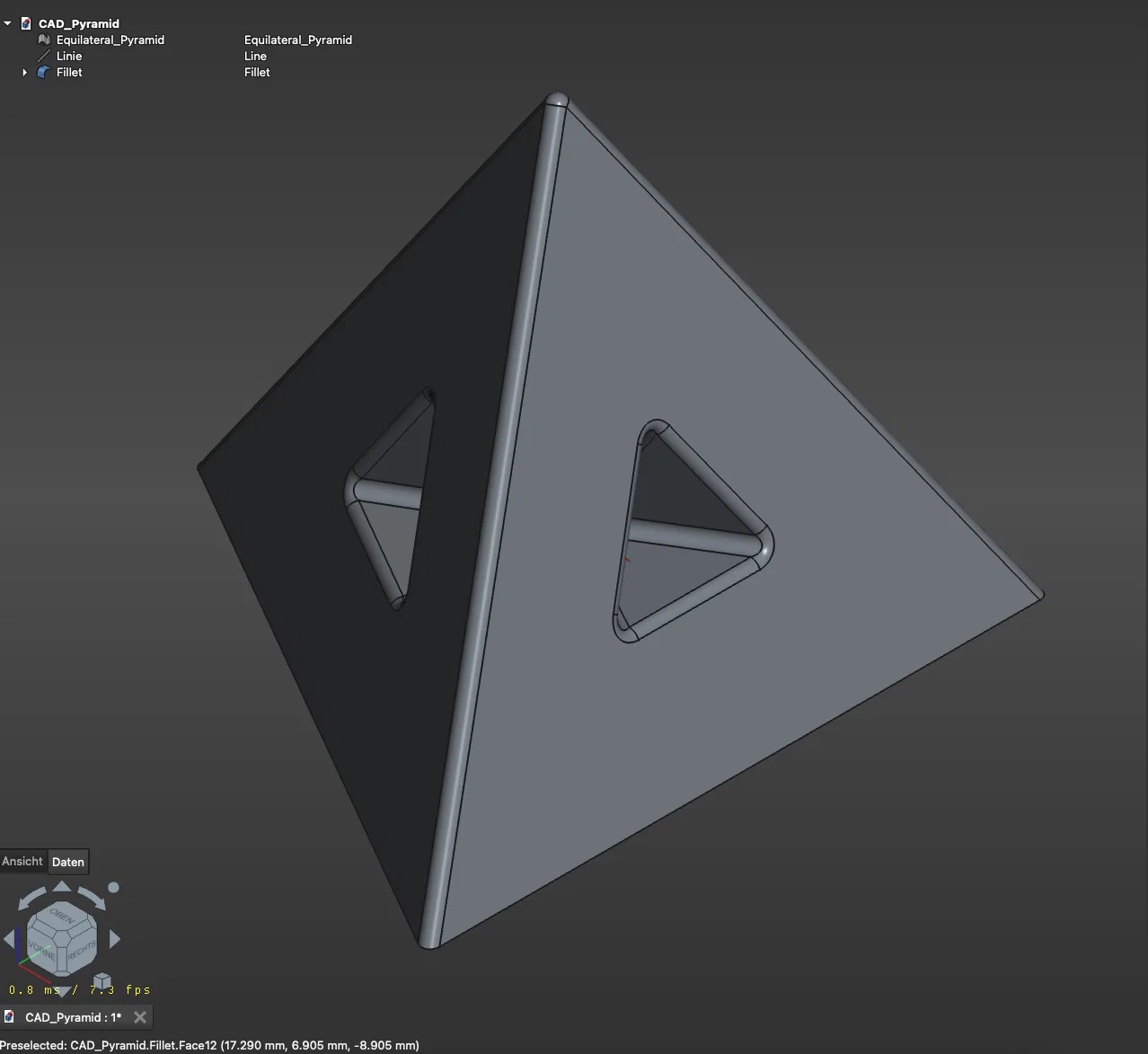Click 'Equilateral_Pyramid' in the description column
This screenshot has height=1054, width=1148.
tap(298, 40)
